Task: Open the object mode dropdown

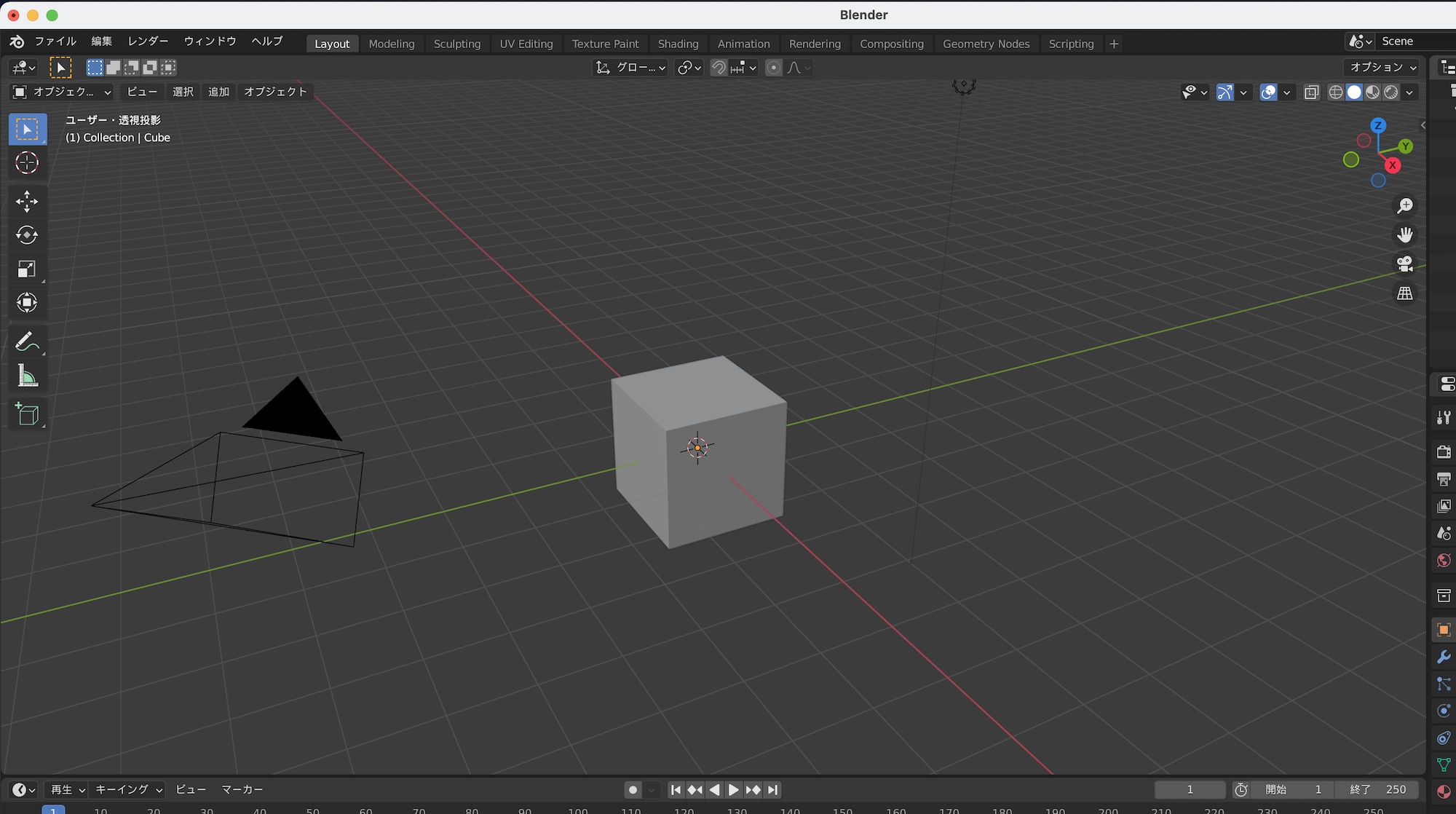Action: (x=62, y=92)
